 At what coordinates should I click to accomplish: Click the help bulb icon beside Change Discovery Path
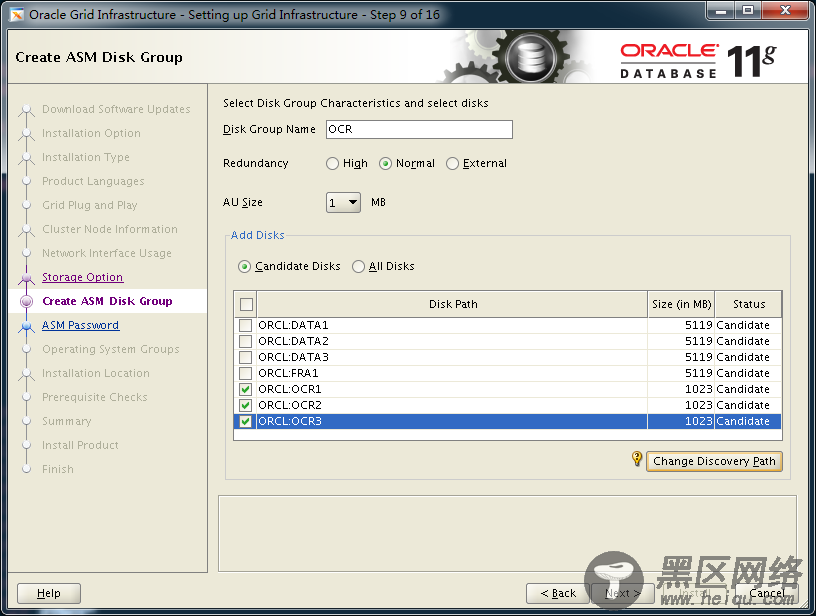point(637,459)
